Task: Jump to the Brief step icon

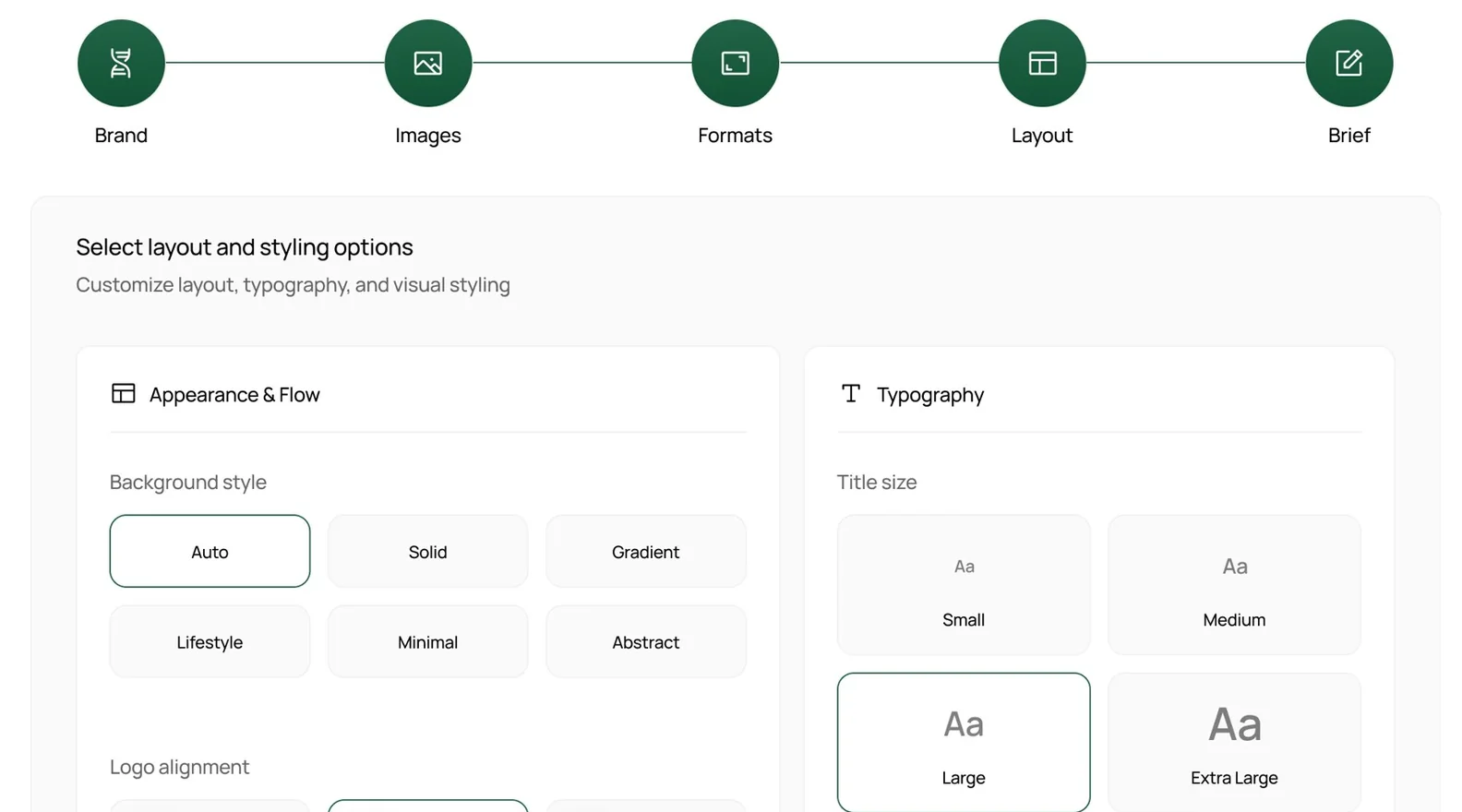Action: (1349, 63)
